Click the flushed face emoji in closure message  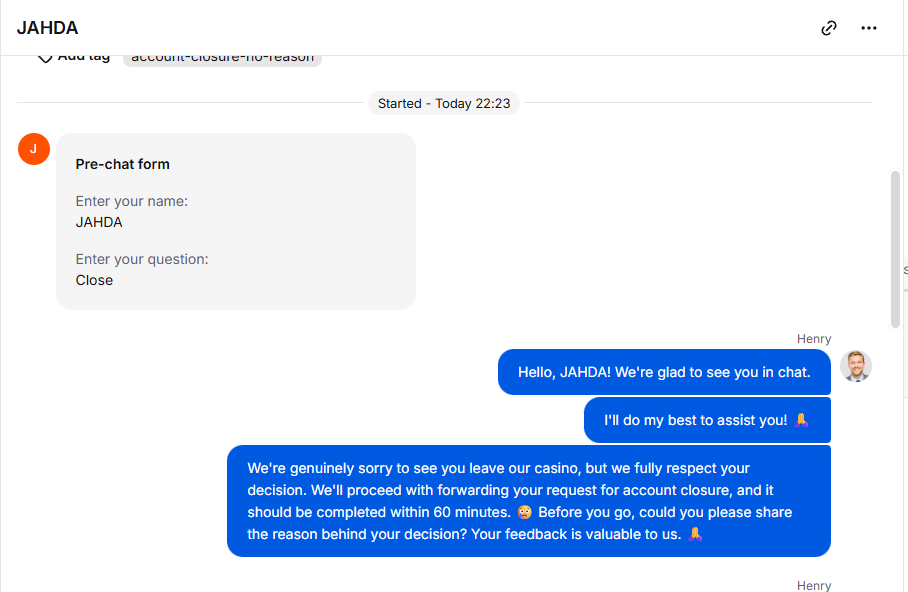(525, 512)
